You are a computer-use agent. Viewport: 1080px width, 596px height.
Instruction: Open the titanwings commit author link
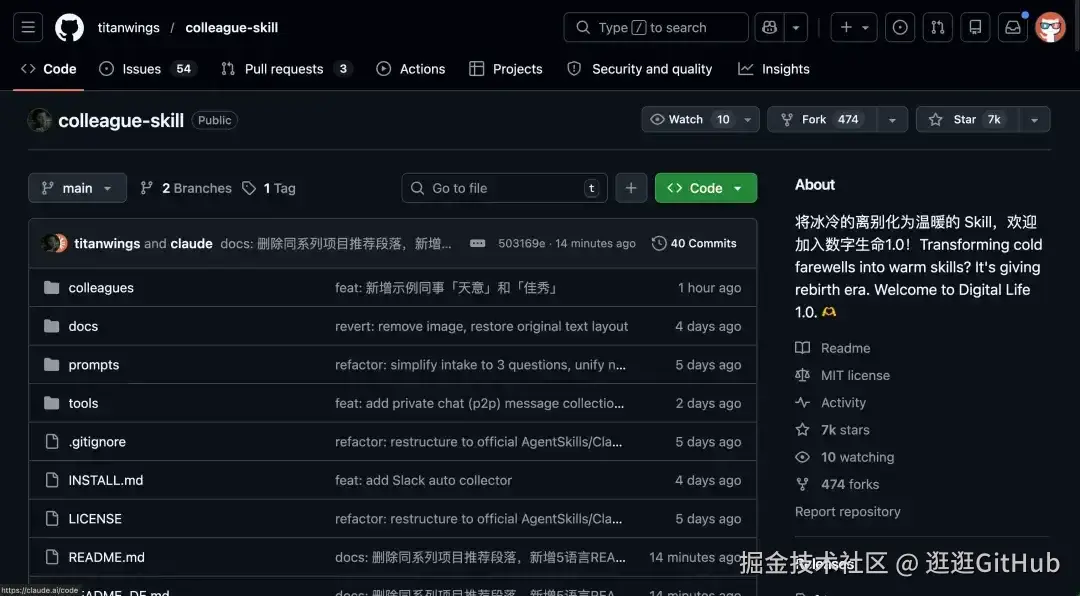[x=107, y=243]
